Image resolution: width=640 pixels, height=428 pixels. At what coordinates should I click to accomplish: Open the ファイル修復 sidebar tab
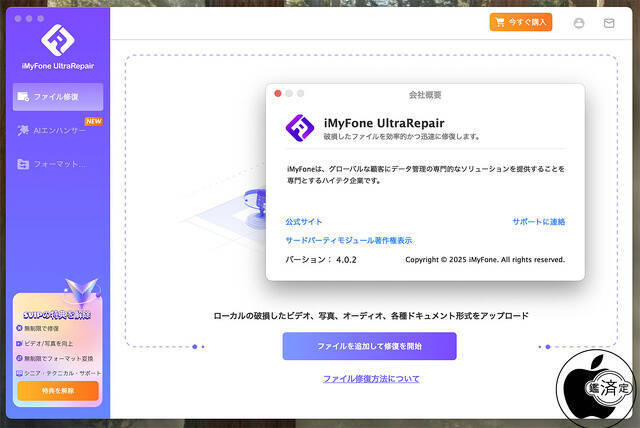coord(56,97)
